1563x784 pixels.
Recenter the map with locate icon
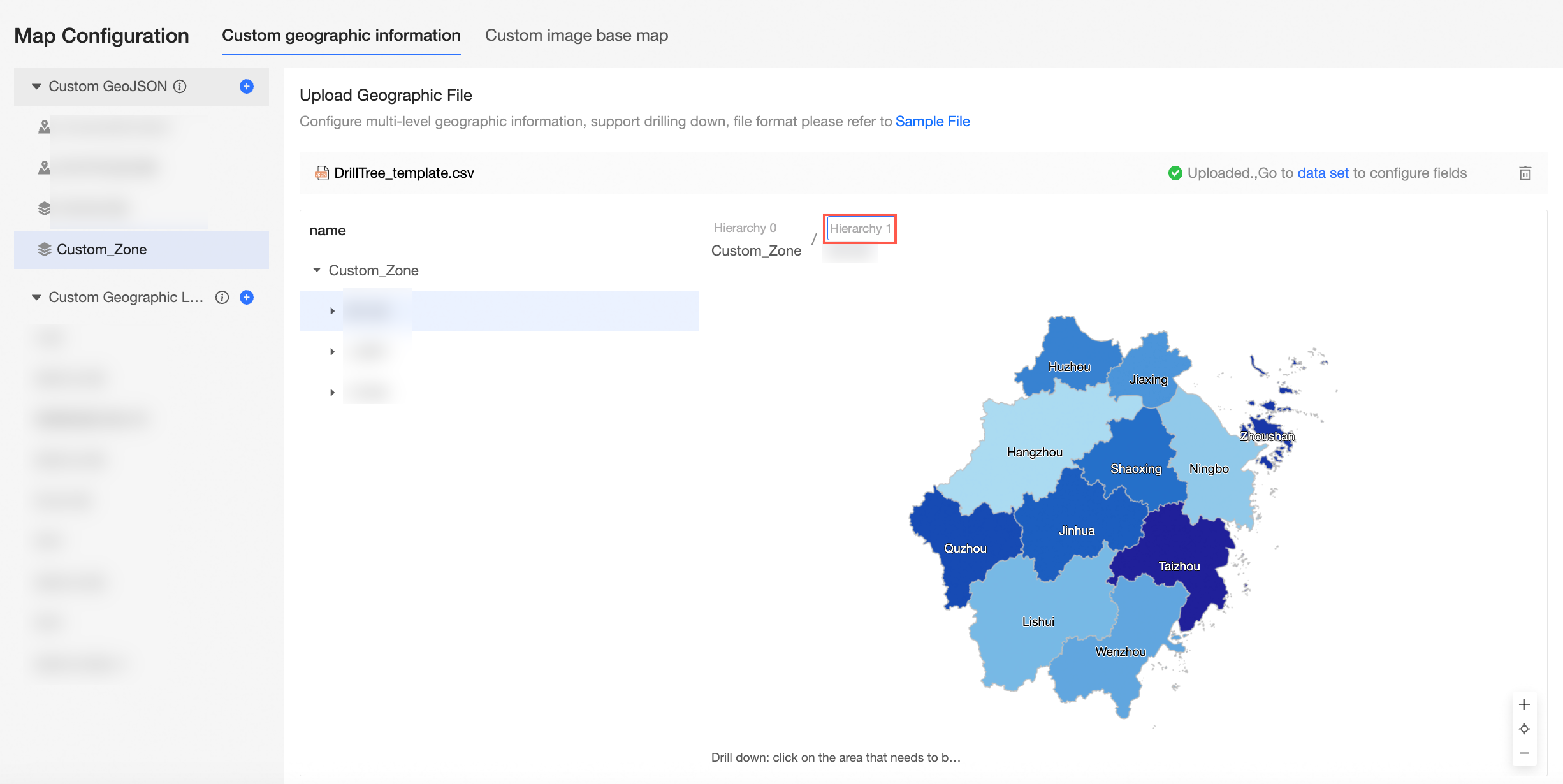coord(1524,729)
